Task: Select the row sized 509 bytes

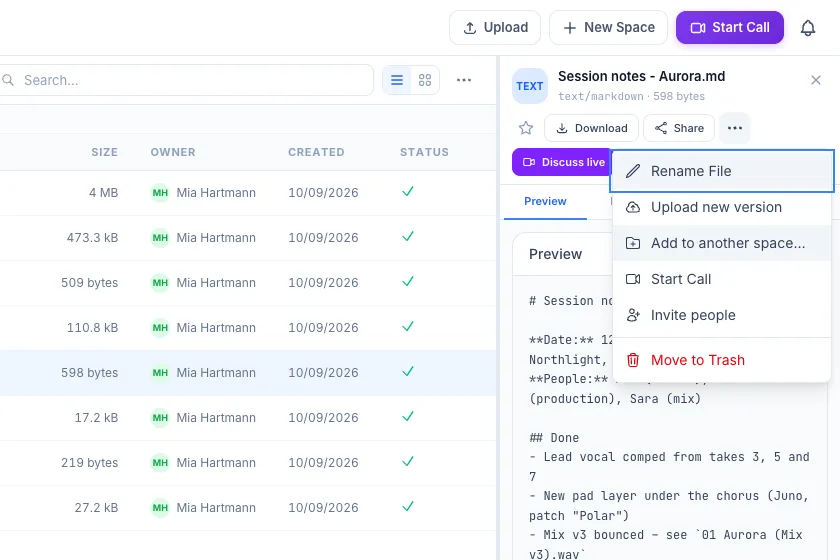Action: click(x=248, y=283)
